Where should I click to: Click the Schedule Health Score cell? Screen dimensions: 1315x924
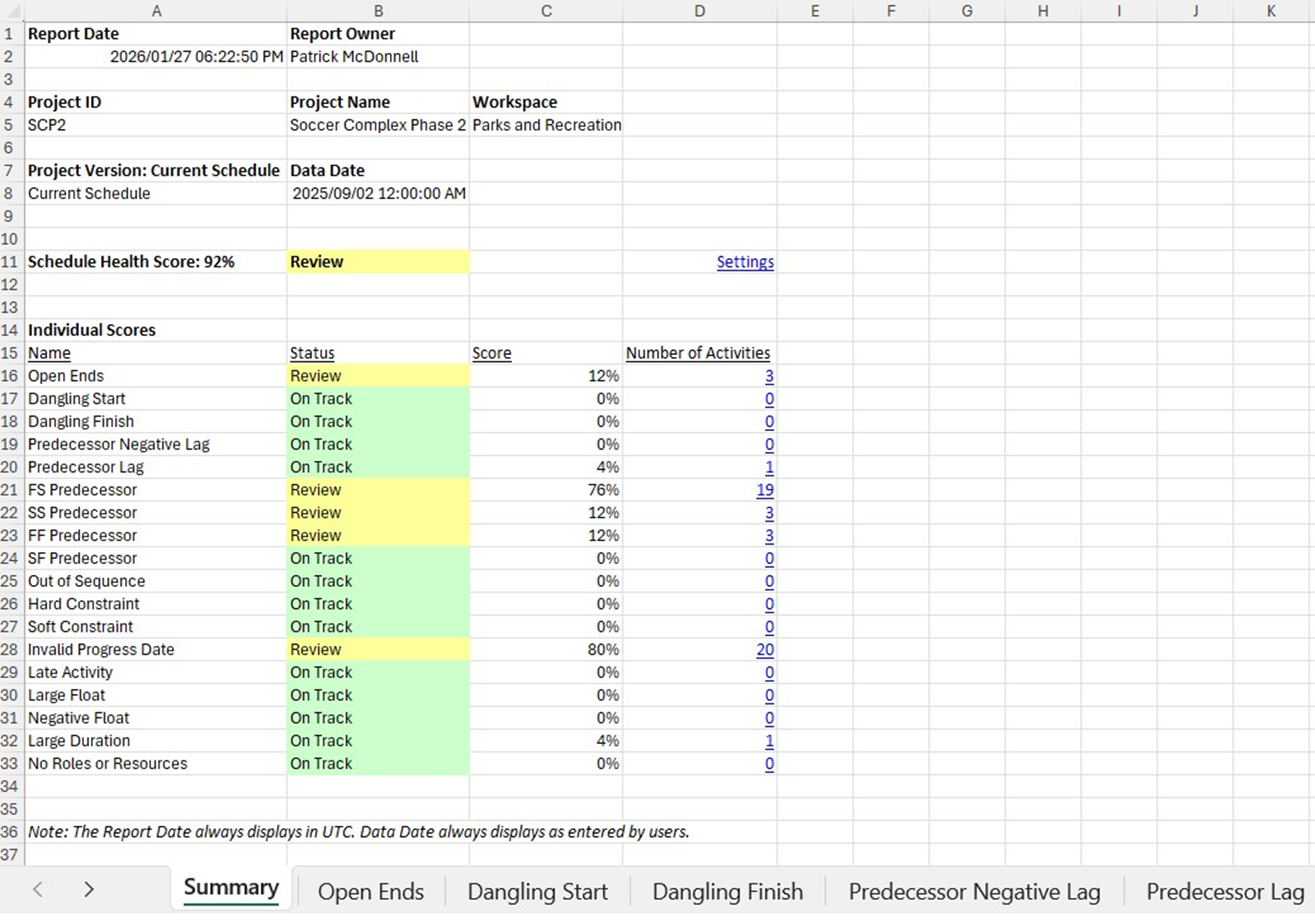click(x=131, y=262)
